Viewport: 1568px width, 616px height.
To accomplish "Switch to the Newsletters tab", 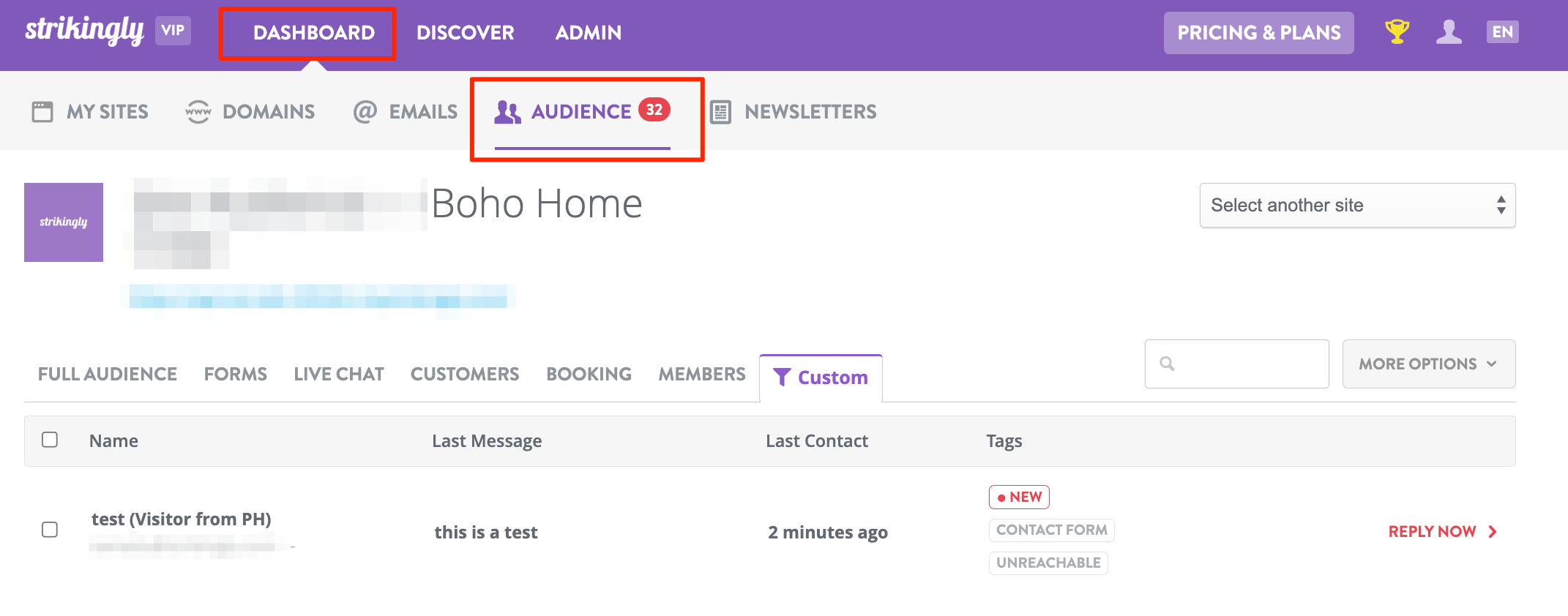I will tap(793, 112).
